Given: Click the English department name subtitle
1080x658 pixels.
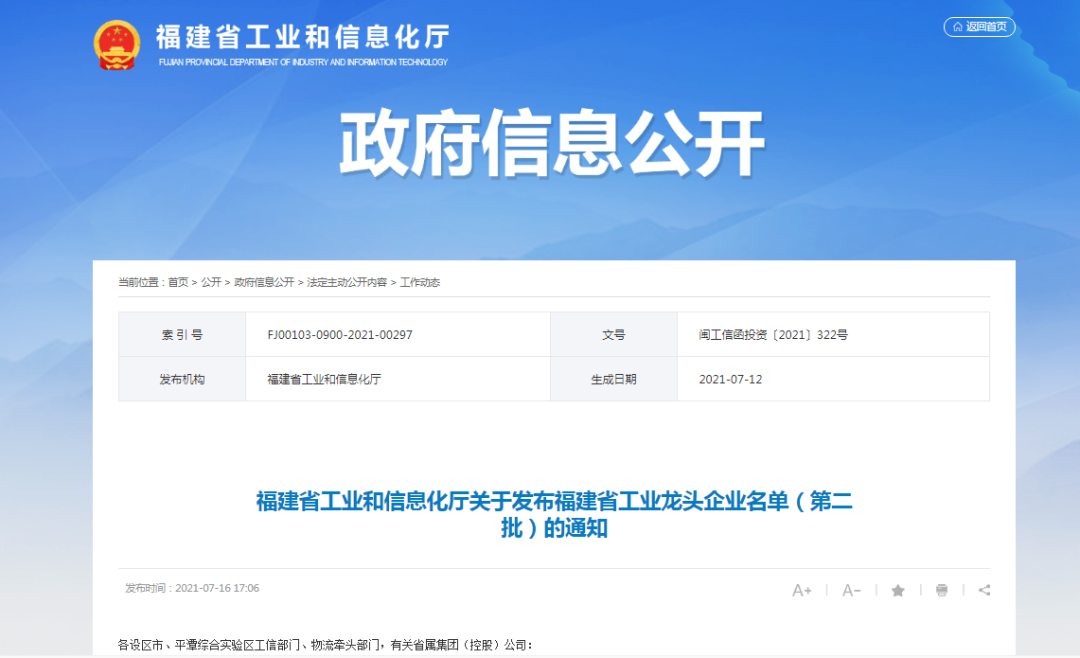Looking at the screenshot, I should [303, 62].
